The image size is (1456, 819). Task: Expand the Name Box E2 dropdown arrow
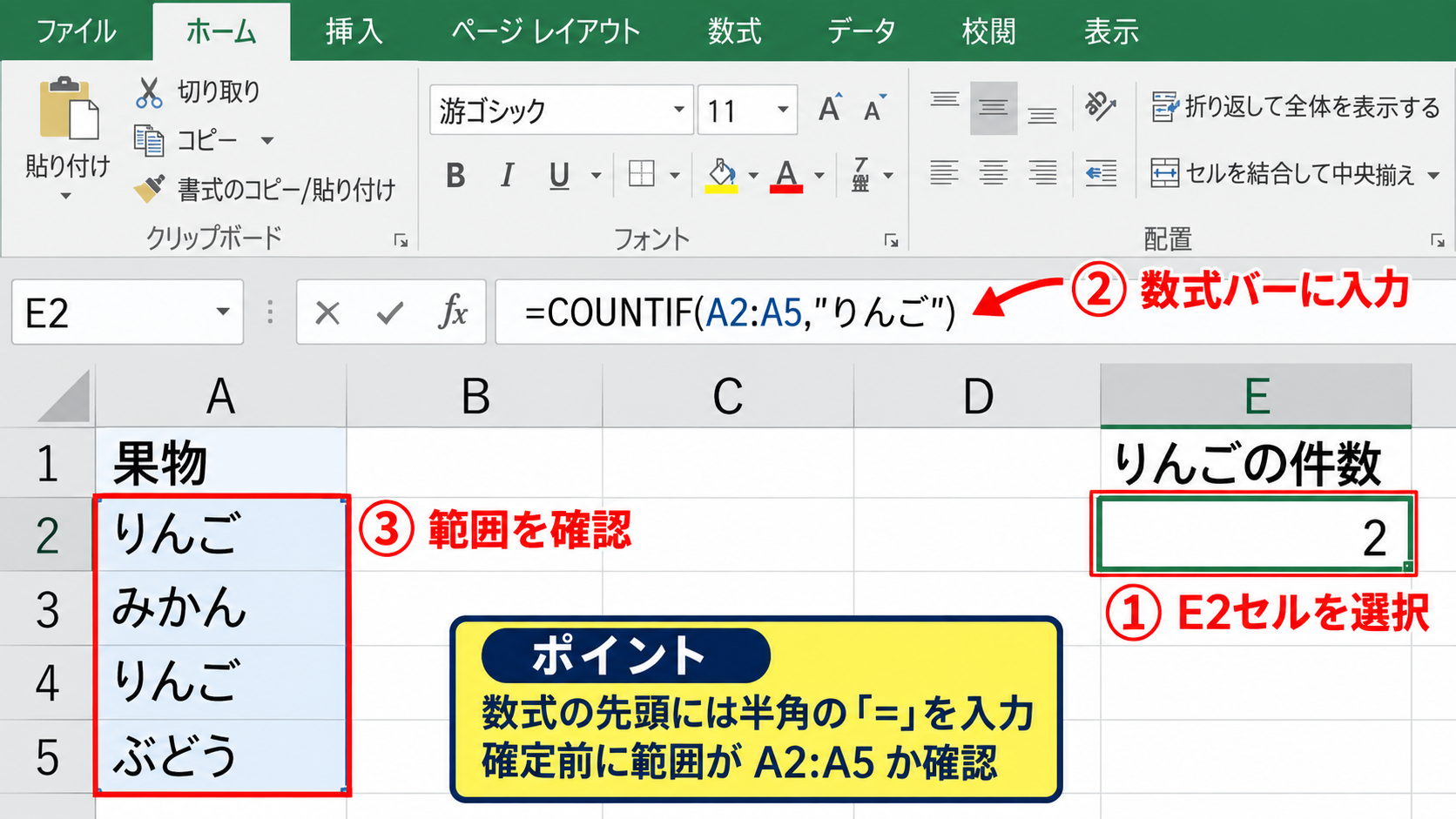click(x=223, y=312)
